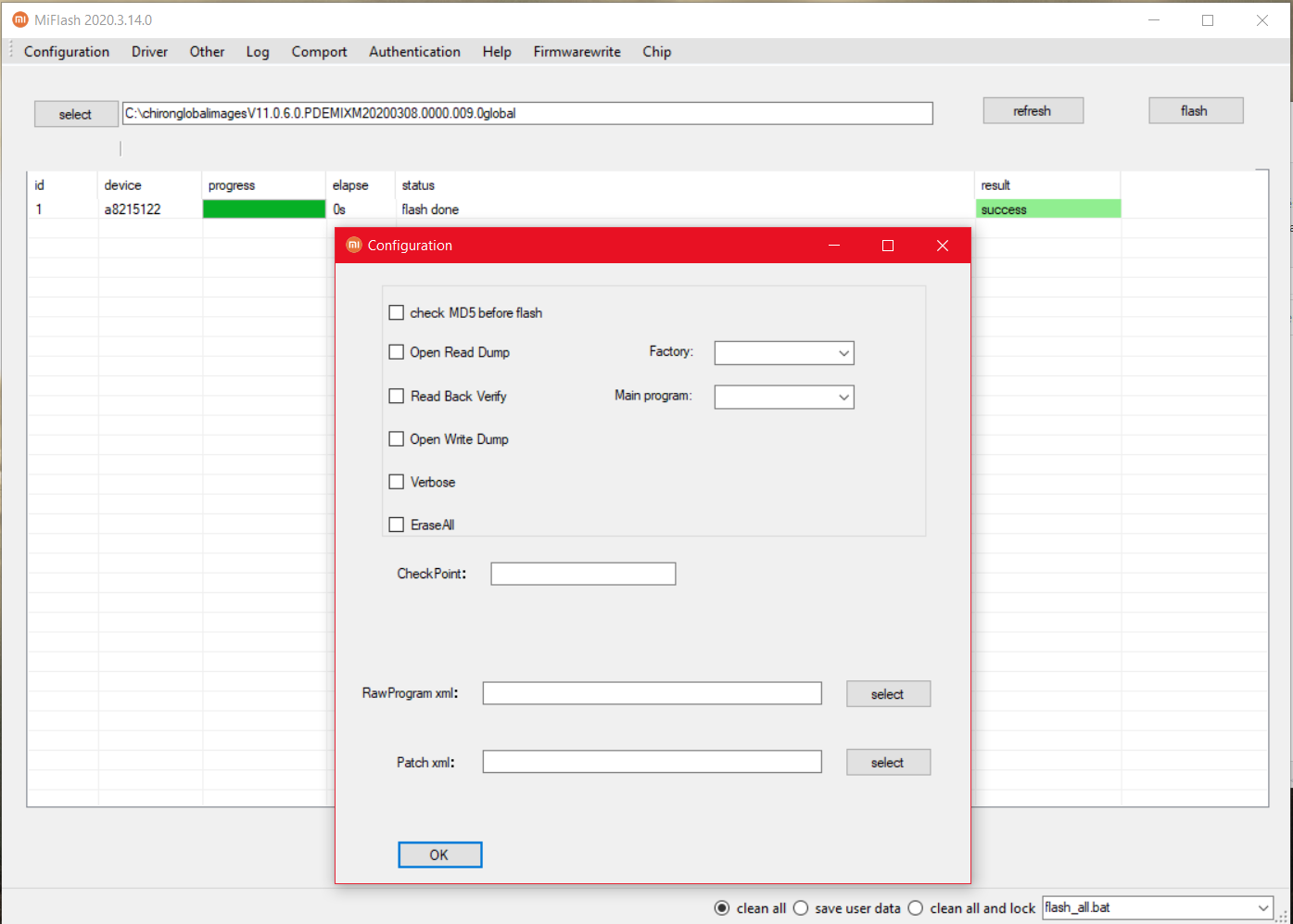Open the Factory dropdown
This screenshot has width=1293, height=924.
[843, 353]
